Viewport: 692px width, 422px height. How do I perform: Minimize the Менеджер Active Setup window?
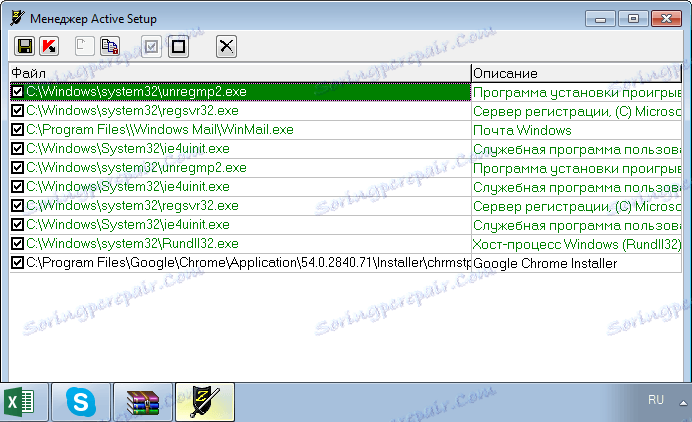tap(600, 19)
